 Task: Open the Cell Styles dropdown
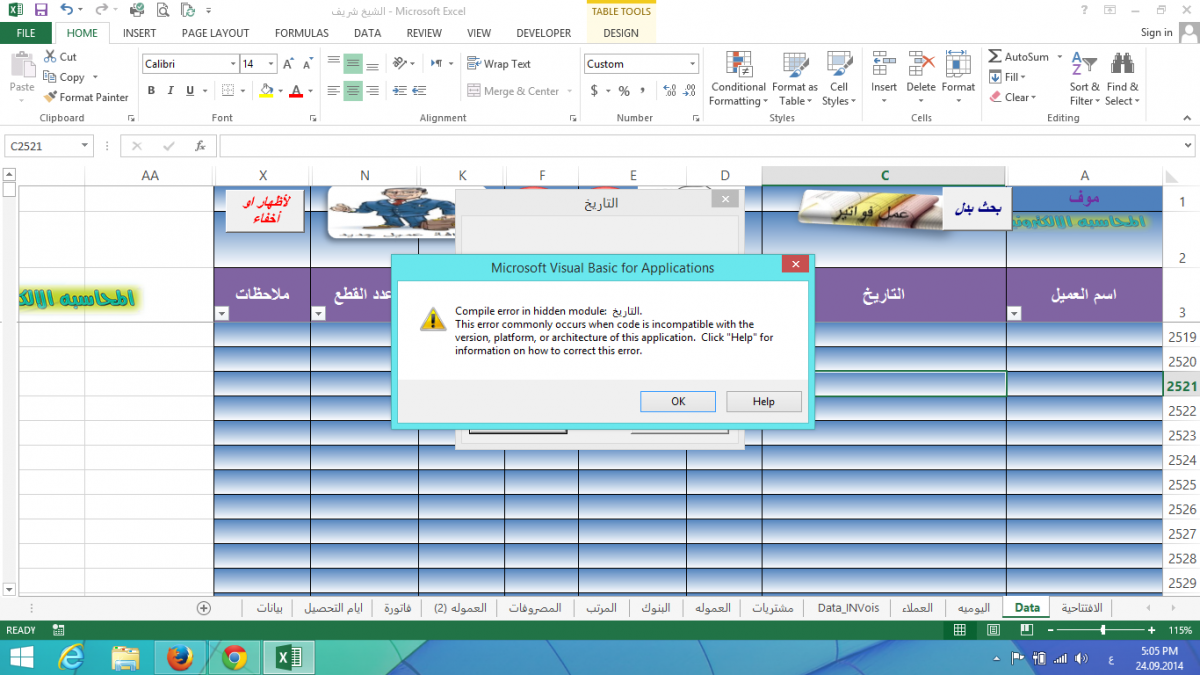click(839, 79)
